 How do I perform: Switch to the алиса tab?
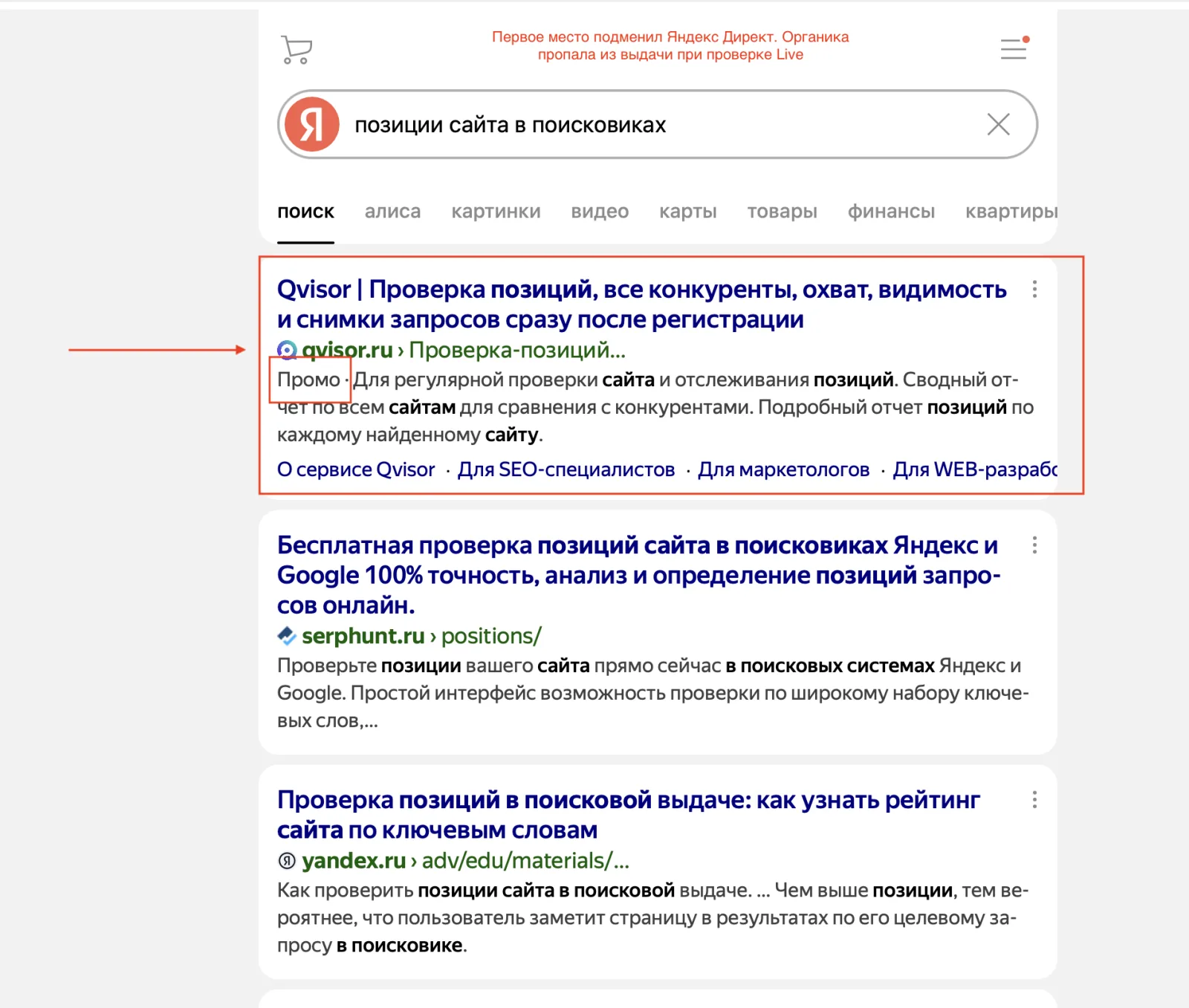click(392, 212)
